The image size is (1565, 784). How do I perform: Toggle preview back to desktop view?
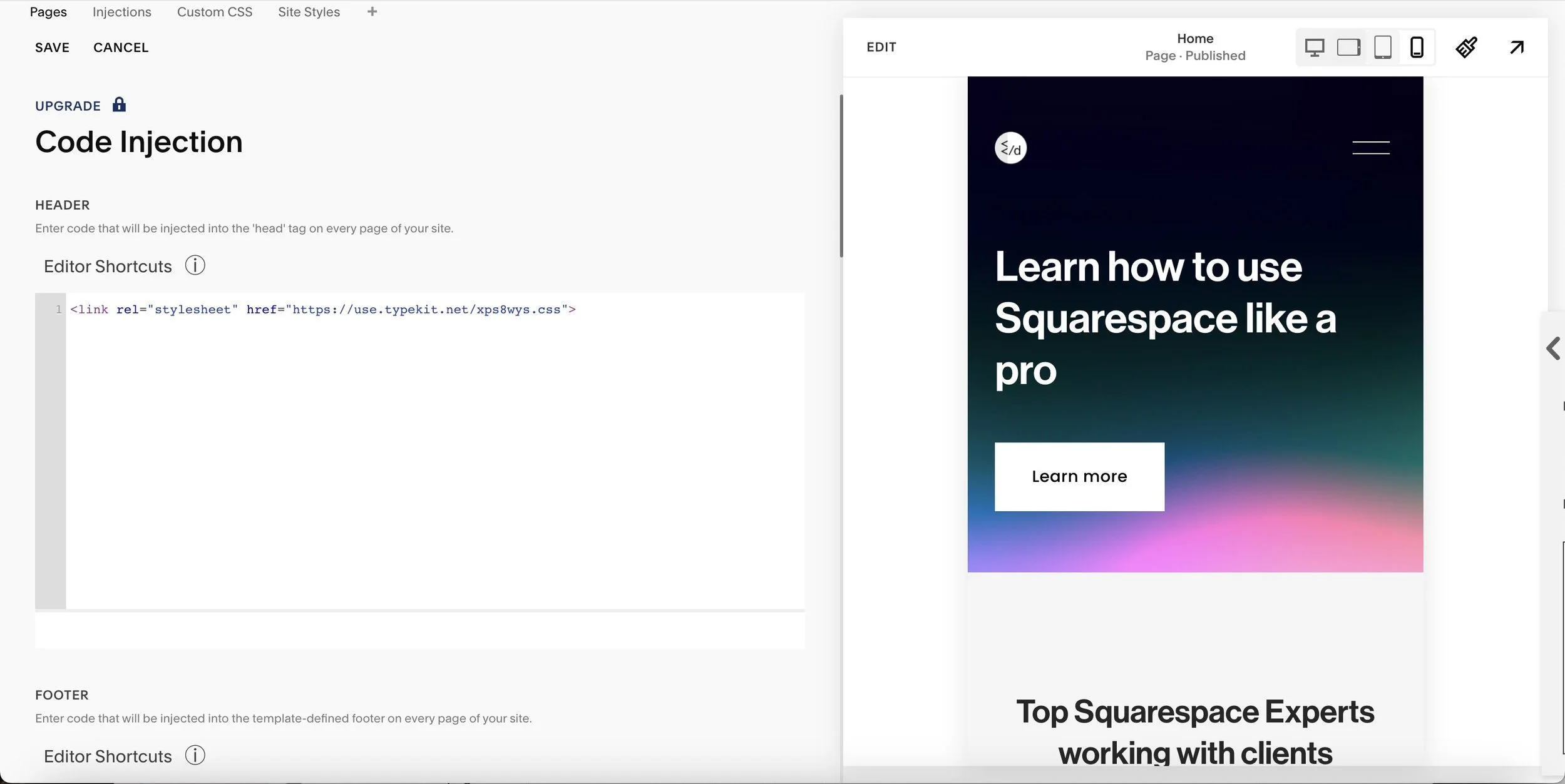pos(1314,46)
